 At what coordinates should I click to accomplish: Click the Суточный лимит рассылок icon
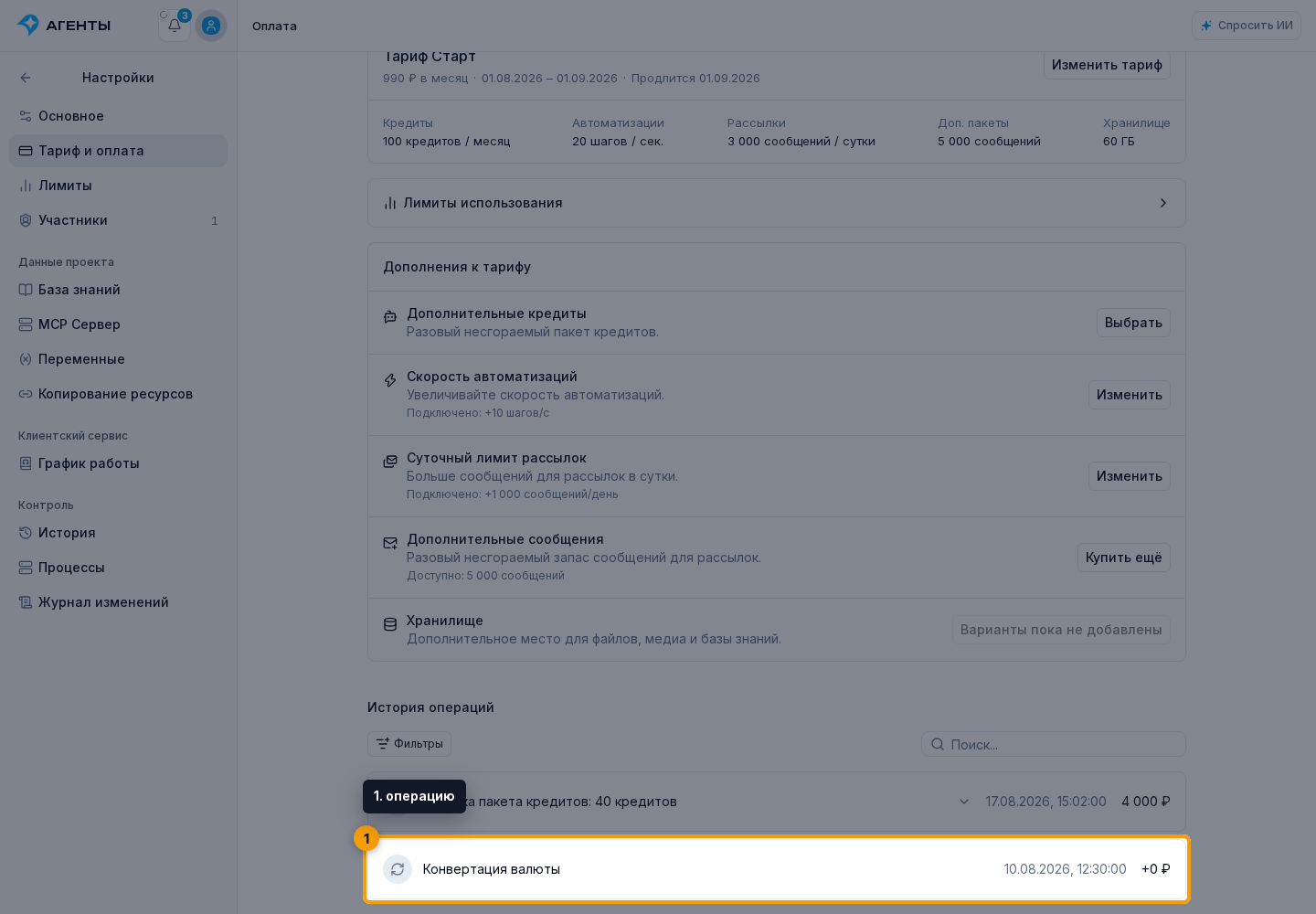pos(390,461)
